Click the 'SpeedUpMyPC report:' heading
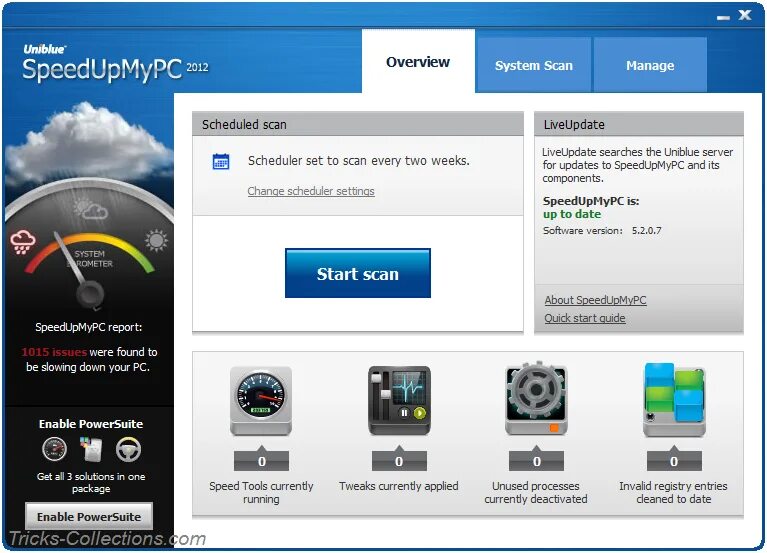This screenshot has width=767, height=553. tap(89, 327)
